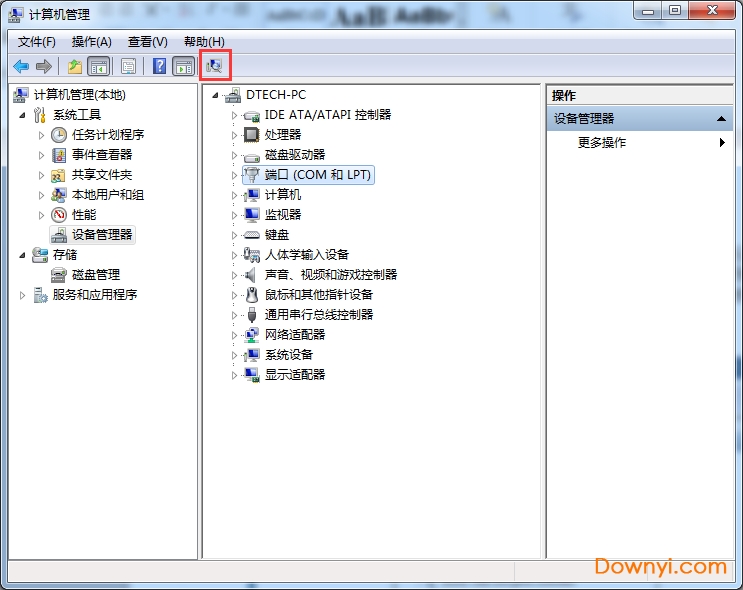
Task: Click 共享文件夹 icon
Action: (59, 175)
